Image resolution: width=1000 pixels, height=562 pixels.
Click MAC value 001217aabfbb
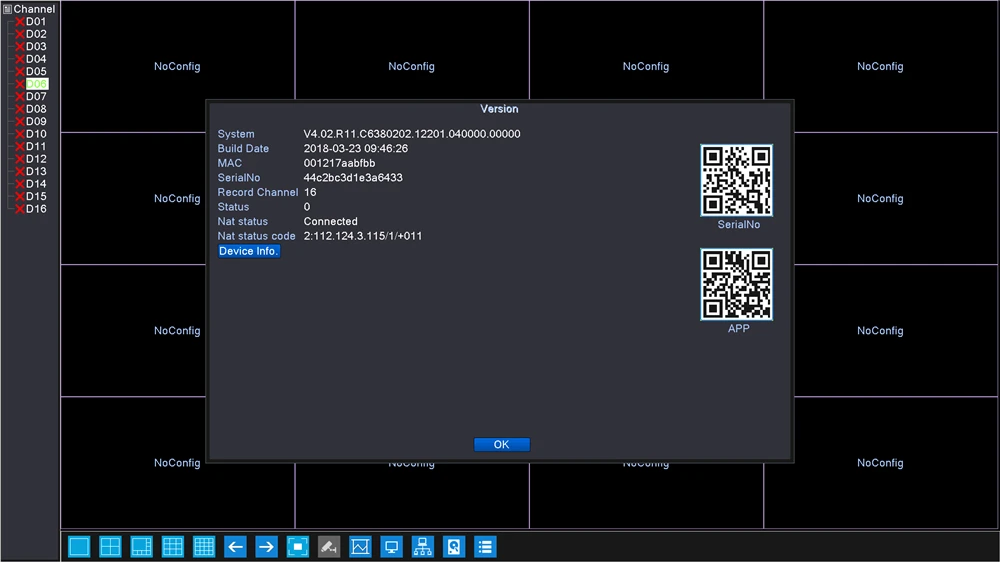tap(339, 163)
